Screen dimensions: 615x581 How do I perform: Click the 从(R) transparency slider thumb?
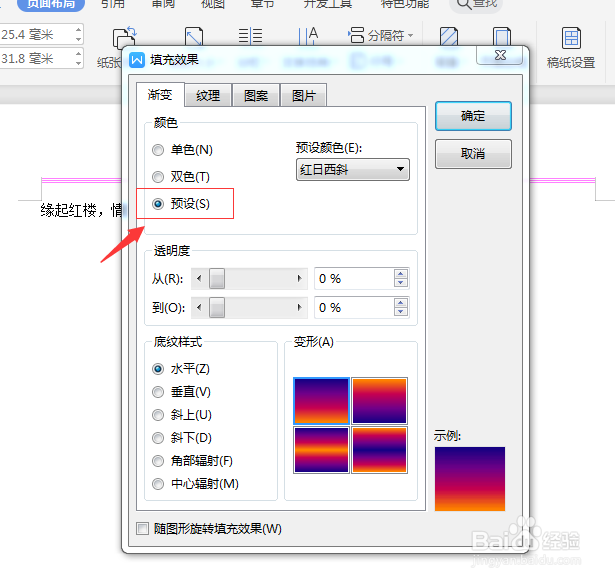coord(217,279)
